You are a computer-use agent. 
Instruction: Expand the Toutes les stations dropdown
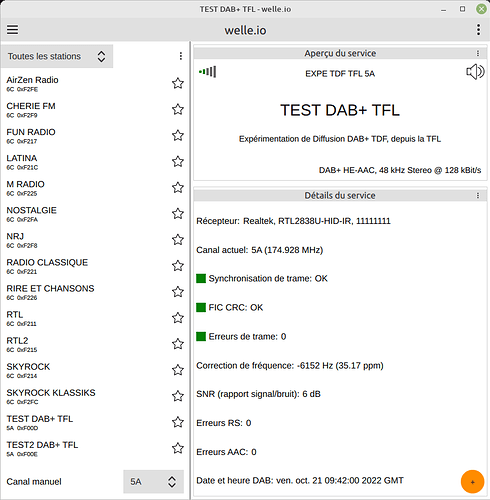pos(57,56)
